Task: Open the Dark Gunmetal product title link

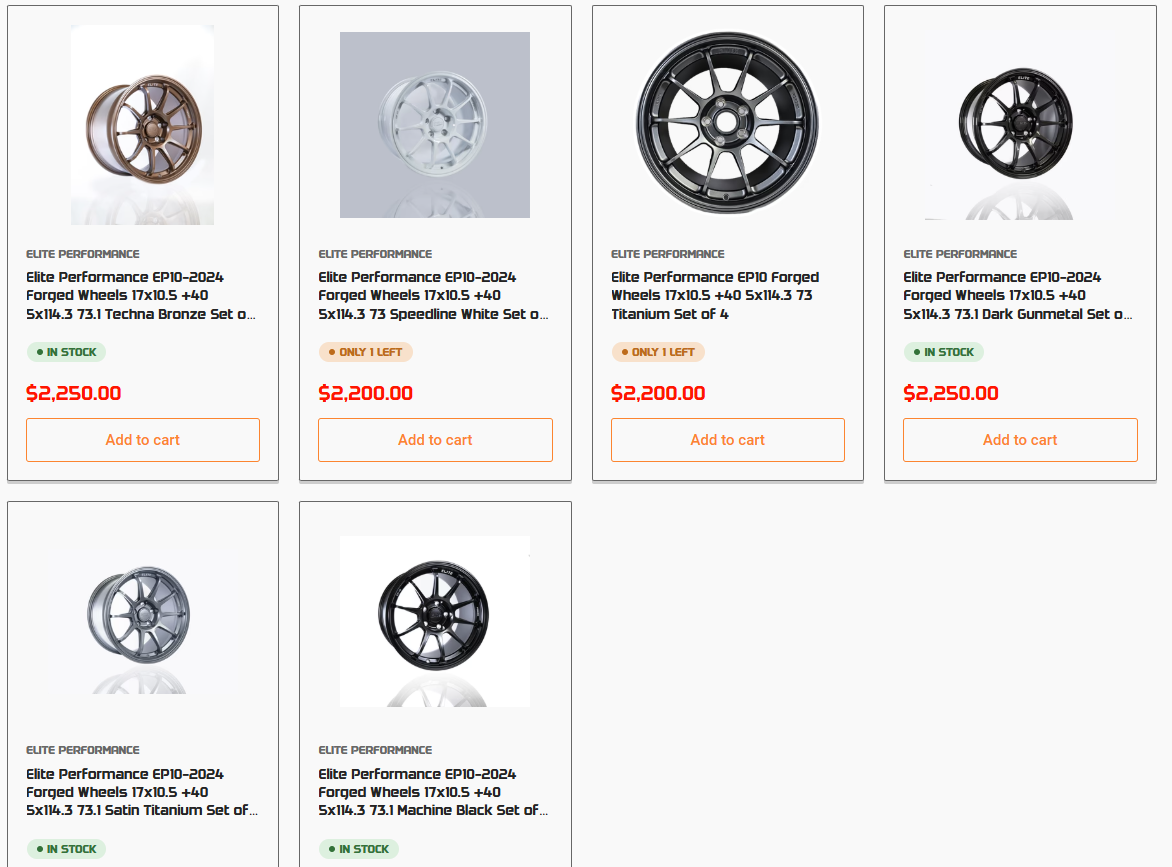Action: pos(1018,296)
